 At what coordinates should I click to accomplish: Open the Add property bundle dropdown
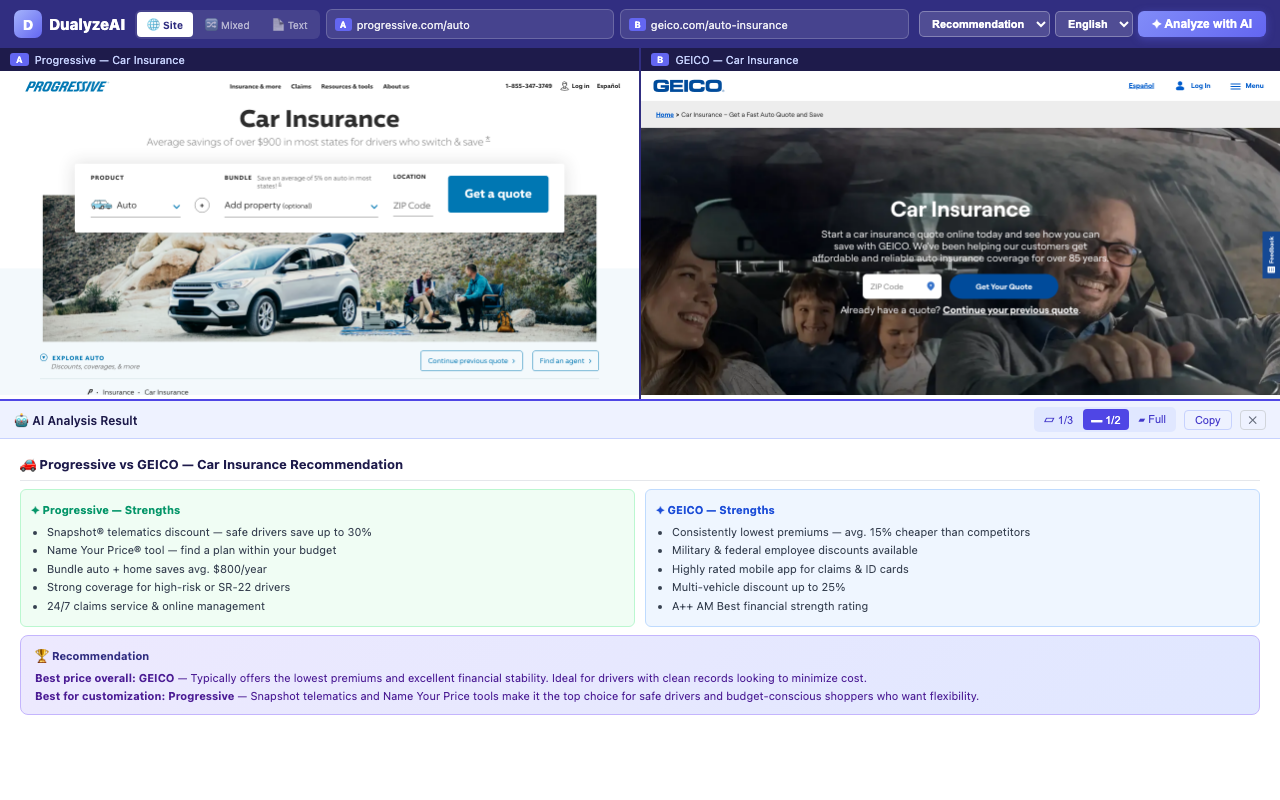(301, 205)
